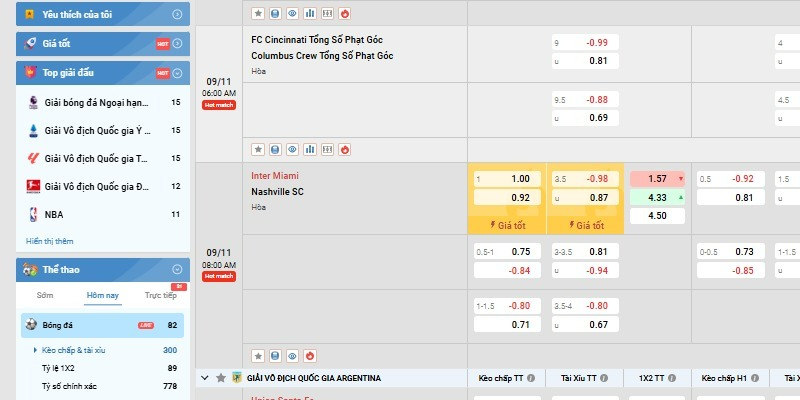Switch to the Sớm tab
The width and height of the screenshot is (800, 400).
[45, 295]
